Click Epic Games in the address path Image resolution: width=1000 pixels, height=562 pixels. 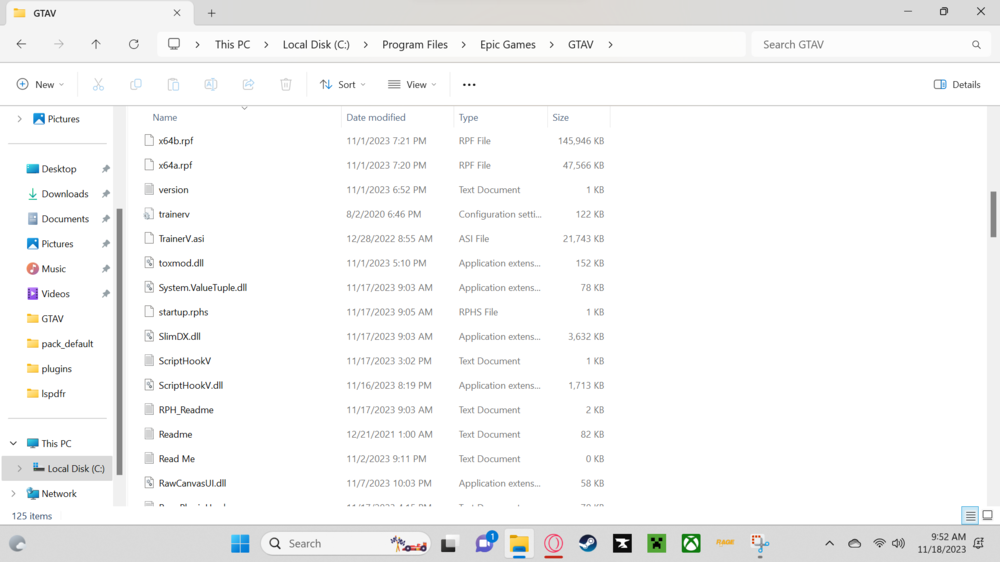tap(508, 45)
